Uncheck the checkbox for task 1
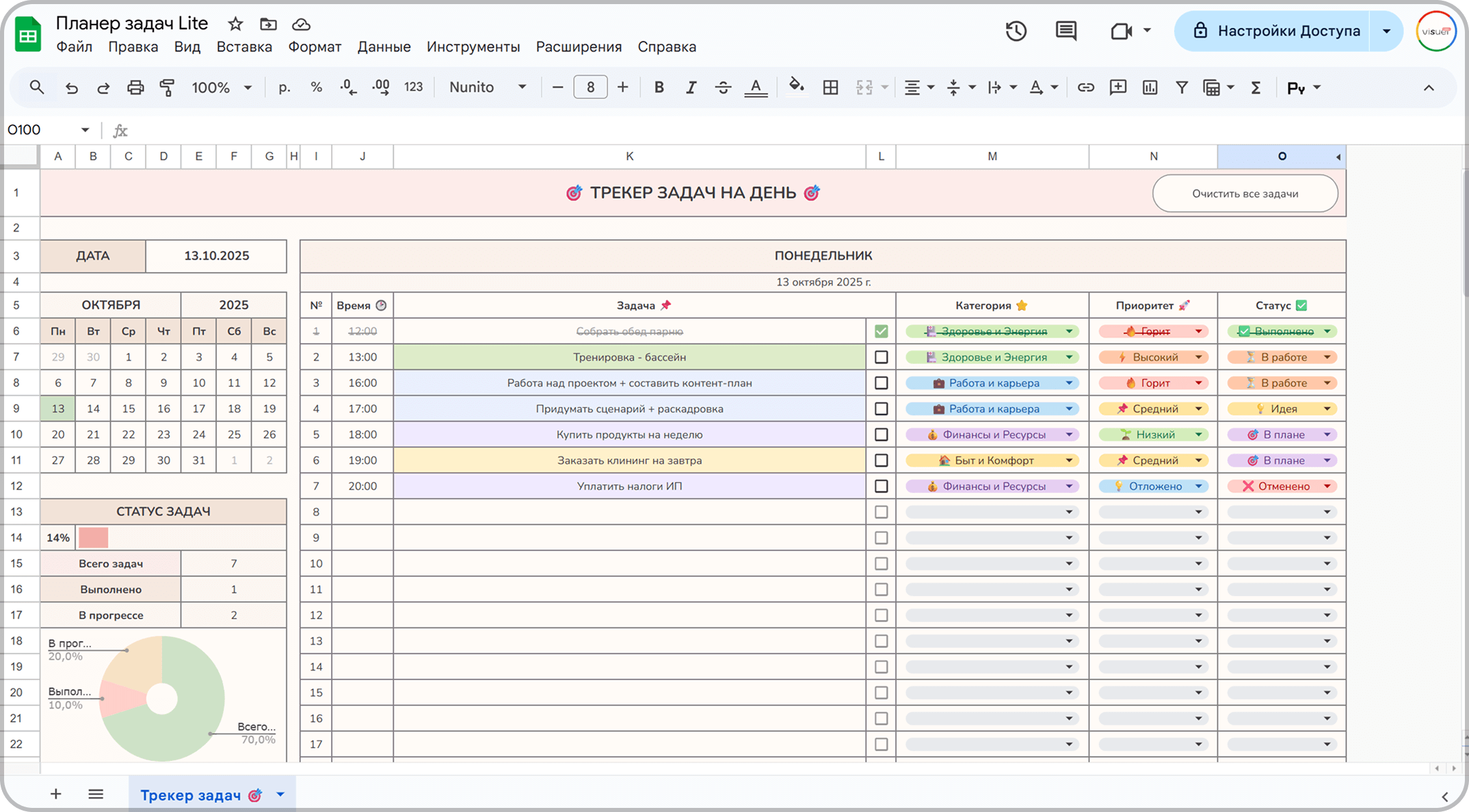 tap(881, 331)
